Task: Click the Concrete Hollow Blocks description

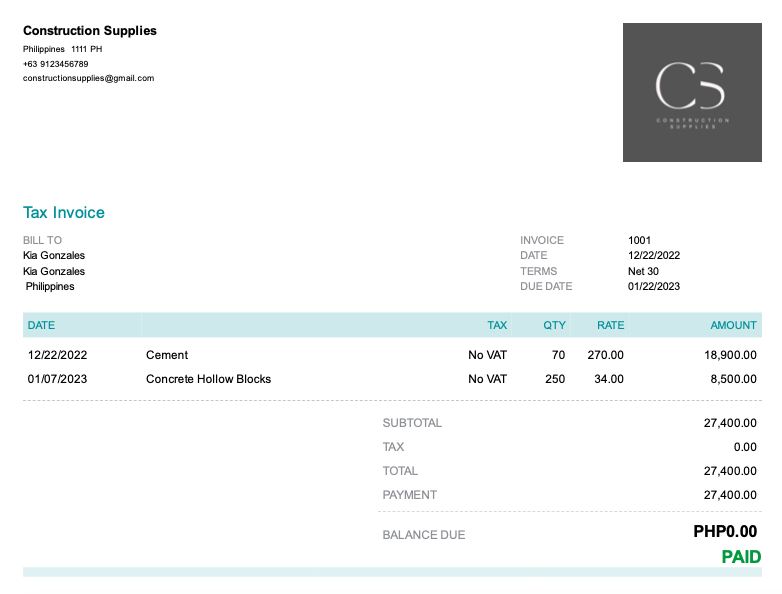Action: click(208, 379)
